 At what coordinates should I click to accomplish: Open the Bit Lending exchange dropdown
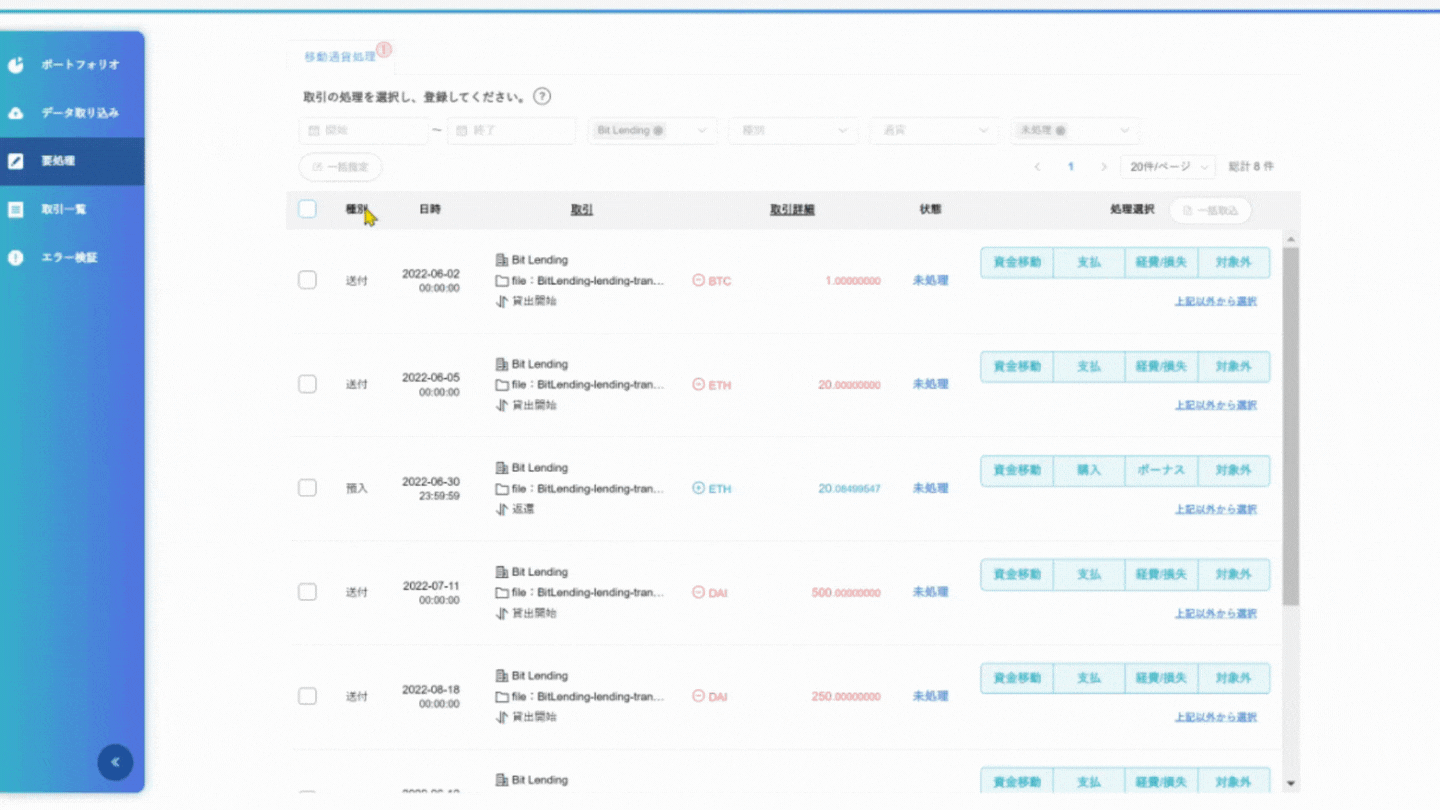(x=652, y=131)
